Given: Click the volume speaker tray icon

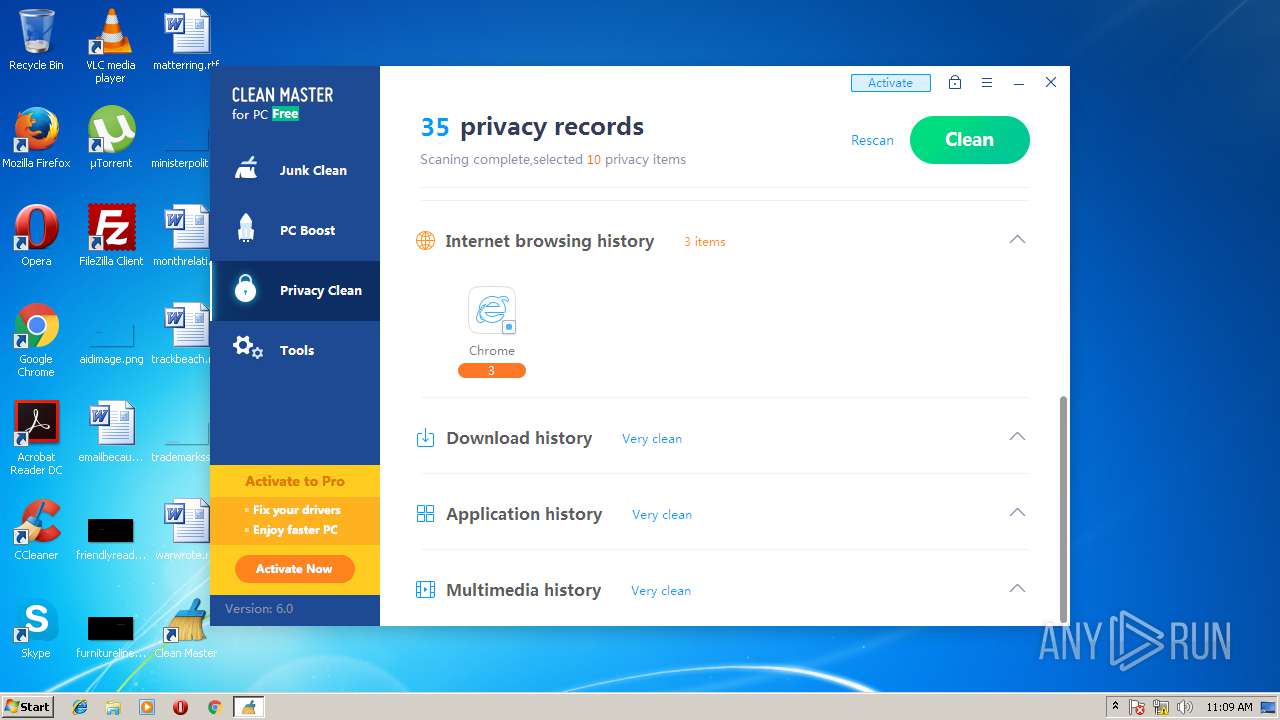Looking at the screenshot, I should (1185, 707).
